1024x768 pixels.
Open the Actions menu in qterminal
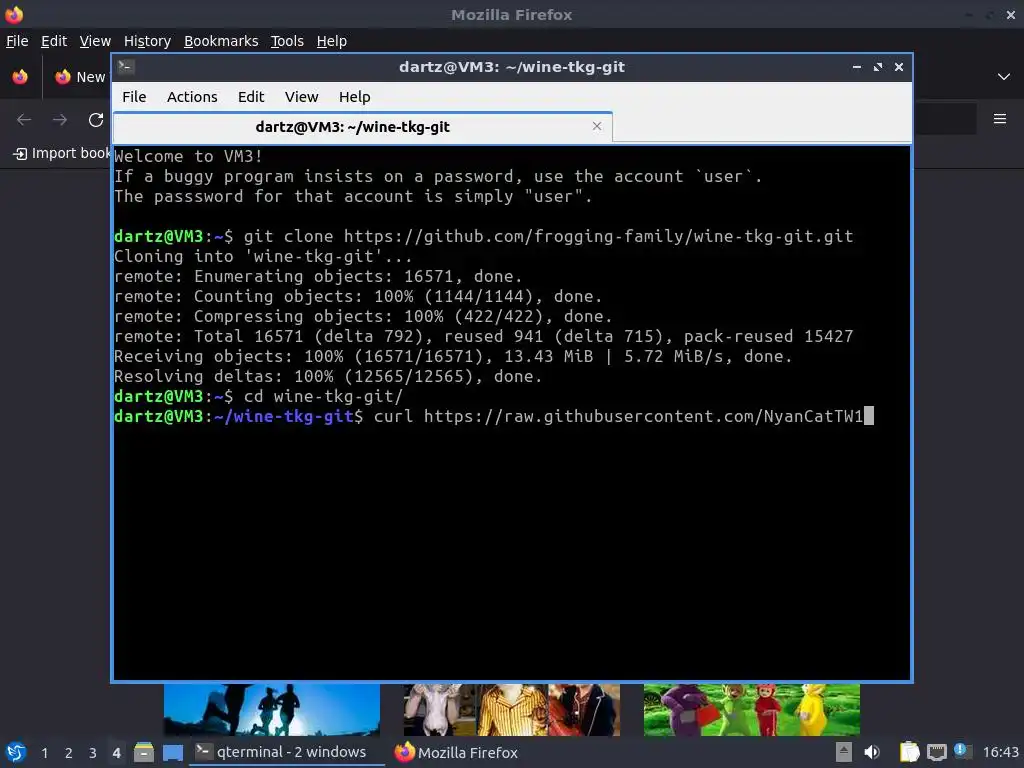coord(192,97)
